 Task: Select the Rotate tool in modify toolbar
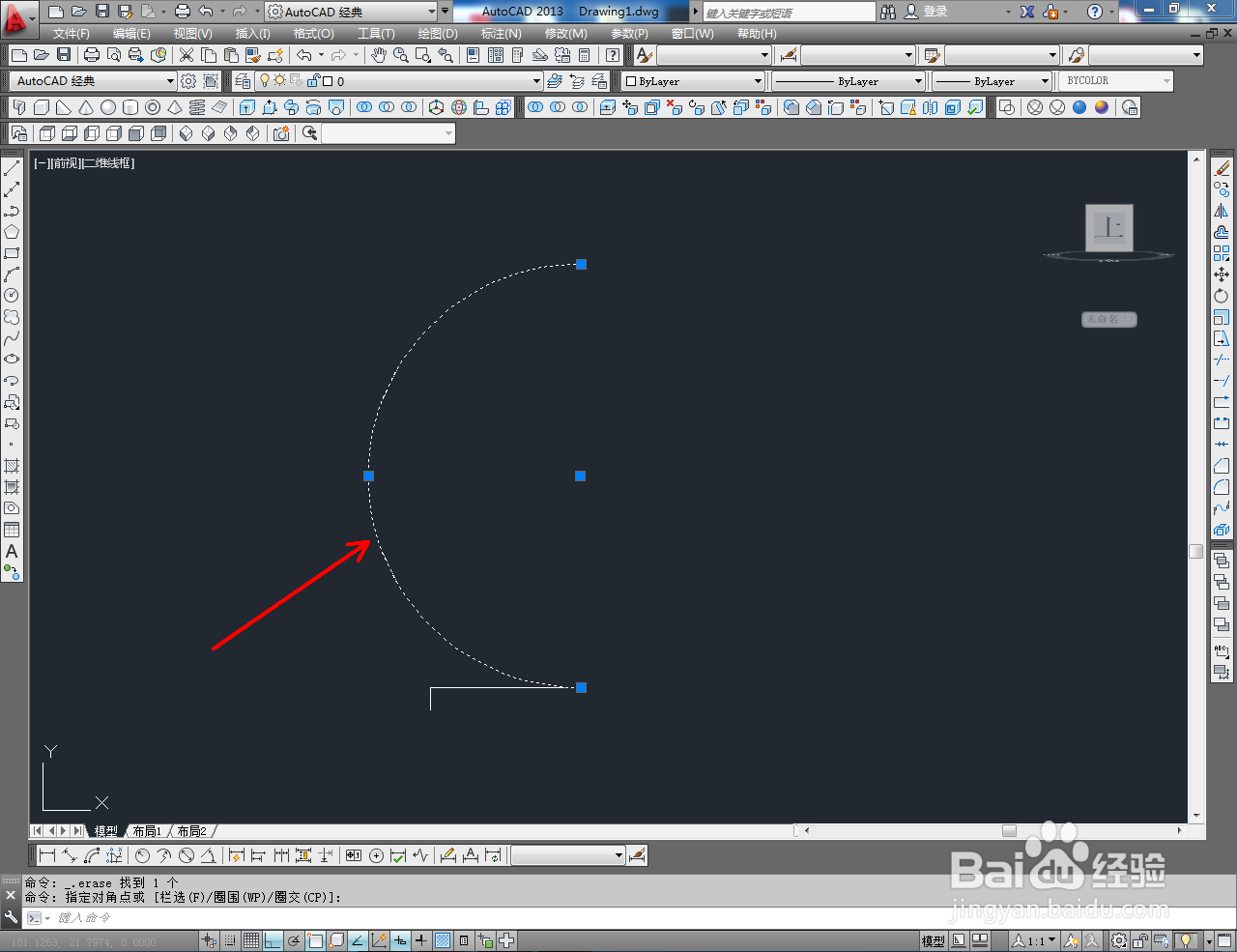[x=1222, y=296]
